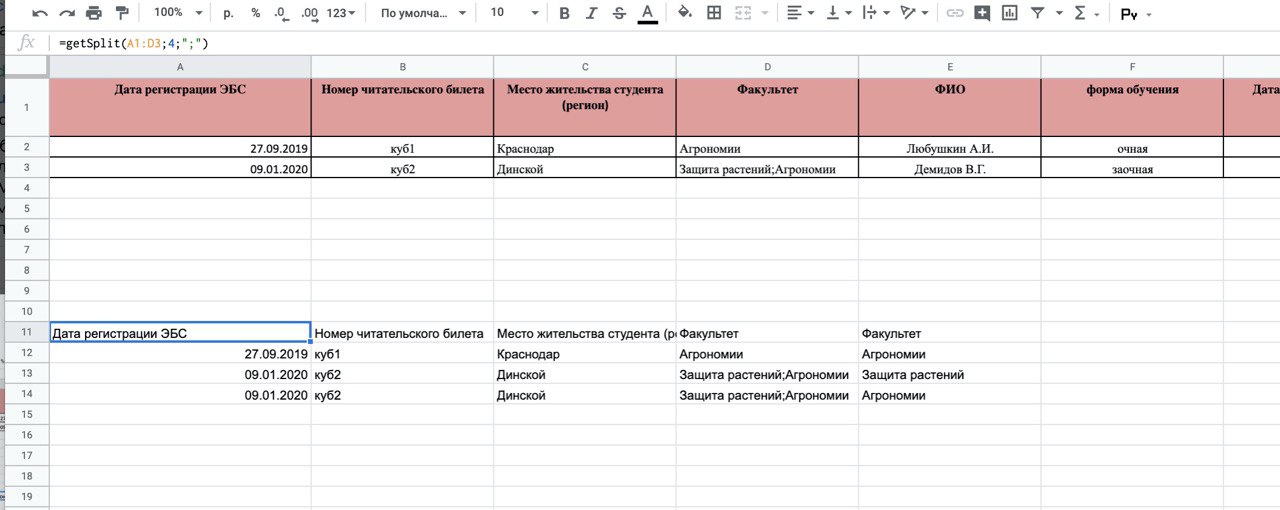This screenshot has height=510, width=1280.
Task: Select cell 'Динской' in row 14
Action: [x=585, y=395]
